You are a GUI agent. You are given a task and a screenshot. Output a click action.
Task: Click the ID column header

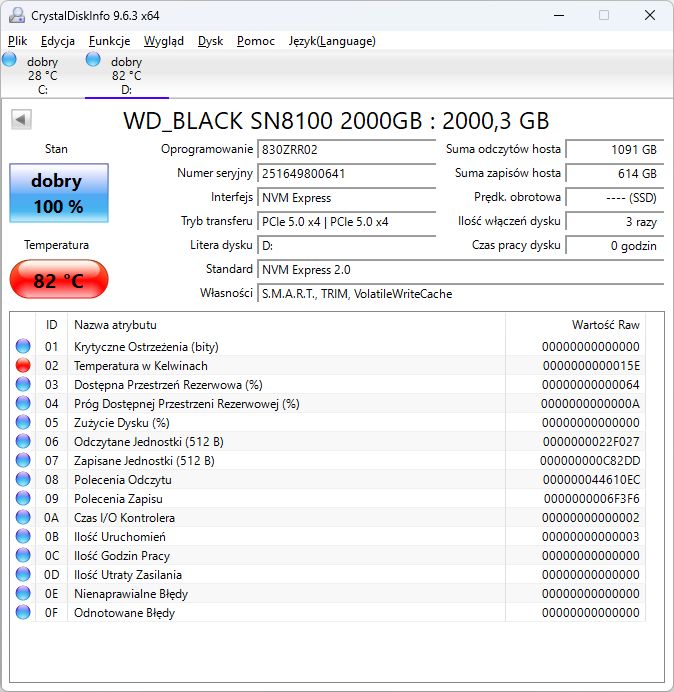[51, 325]
